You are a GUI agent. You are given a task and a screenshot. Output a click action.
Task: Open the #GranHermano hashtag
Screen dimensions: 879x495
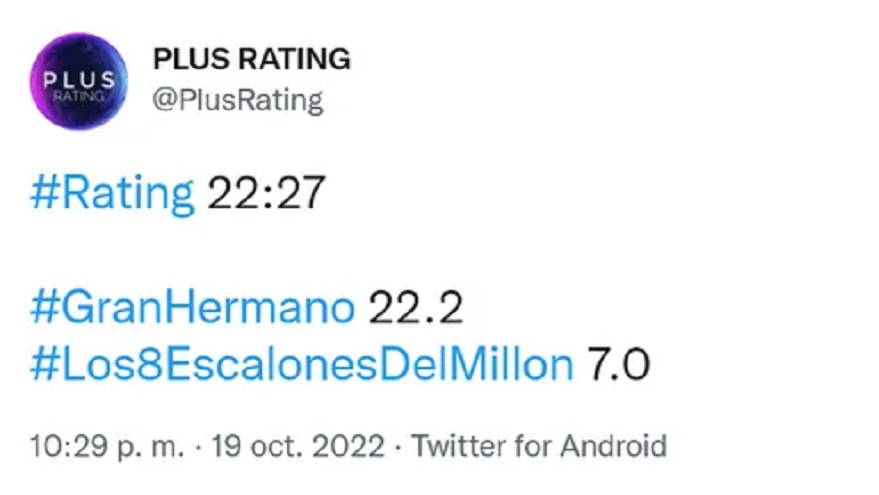coord(192,308)
